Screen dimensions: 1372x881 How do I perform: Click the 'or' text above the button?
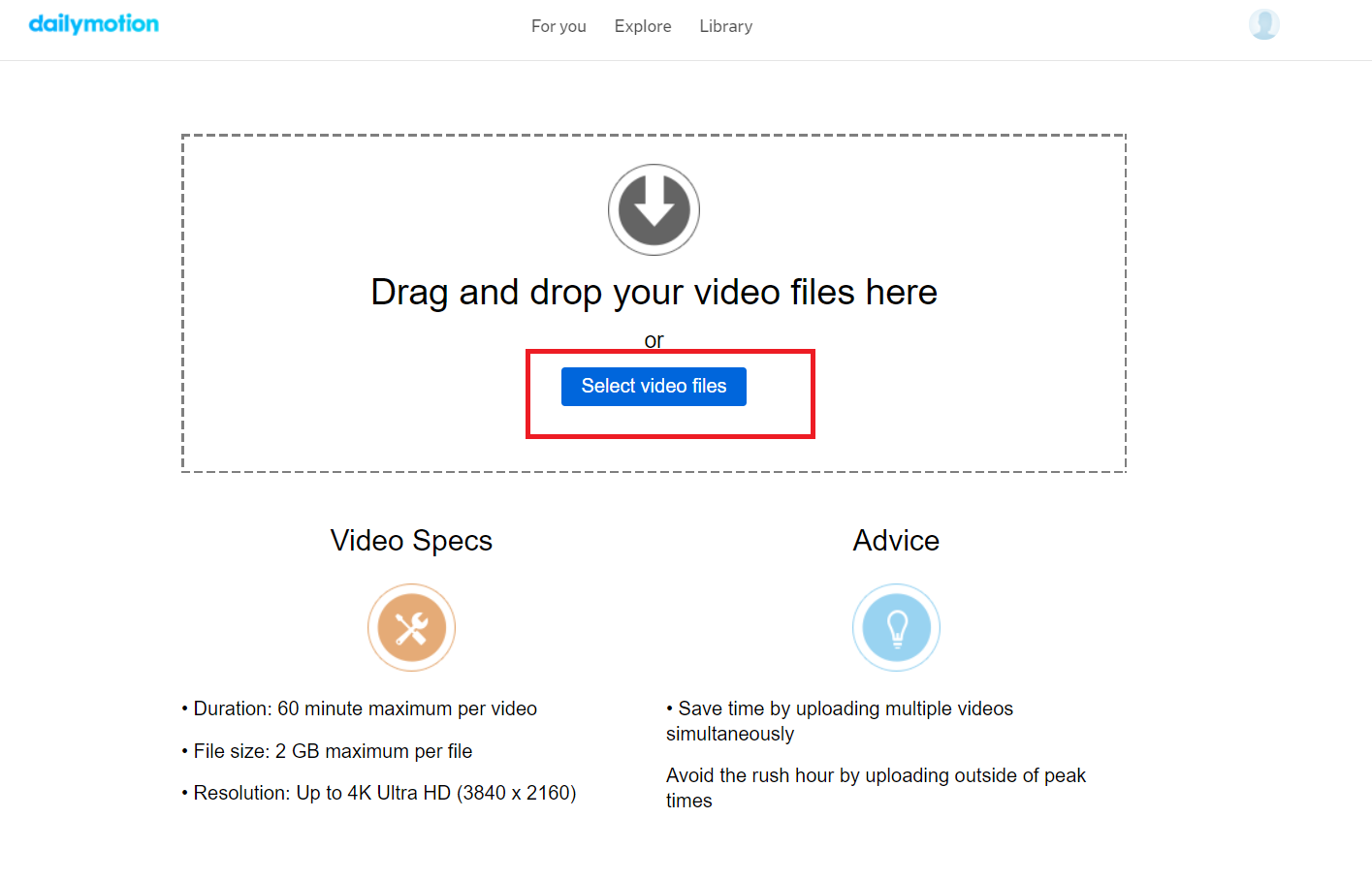(654, 341)
